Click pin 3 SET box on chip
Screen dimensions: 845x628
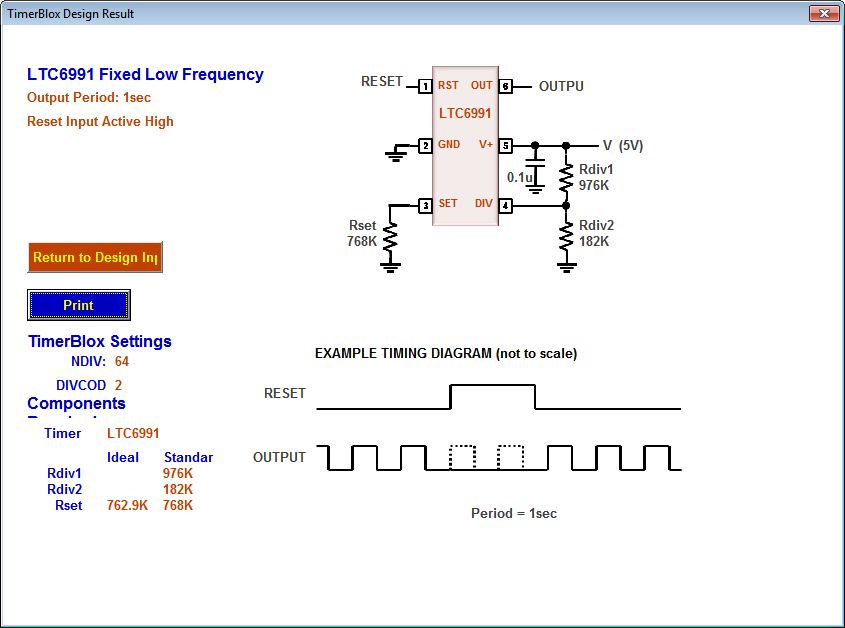click(425, 205)
